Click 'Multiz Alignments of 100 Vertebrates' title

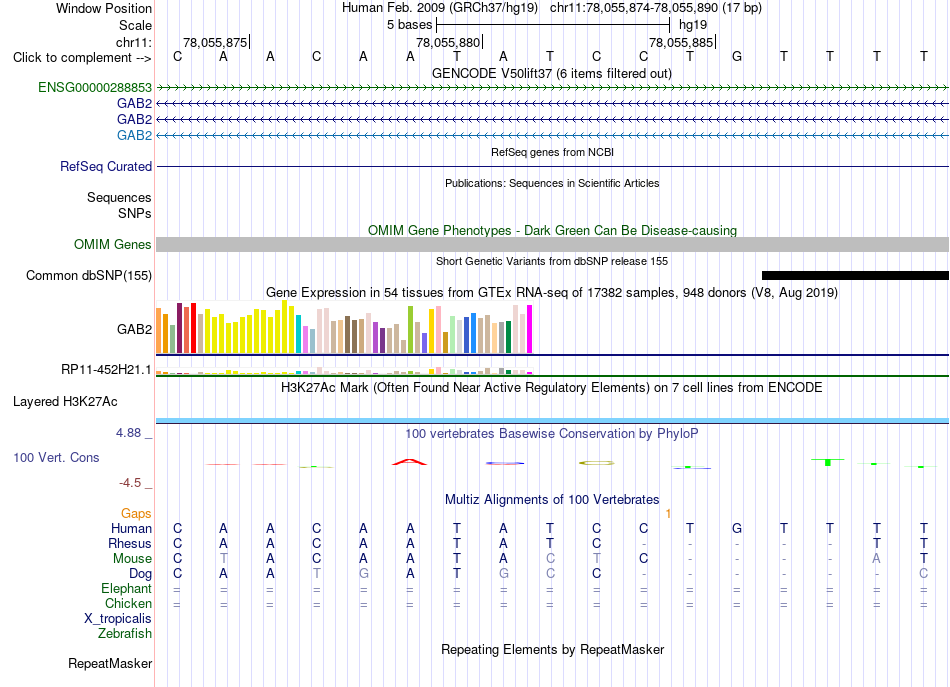click(552, 499)
